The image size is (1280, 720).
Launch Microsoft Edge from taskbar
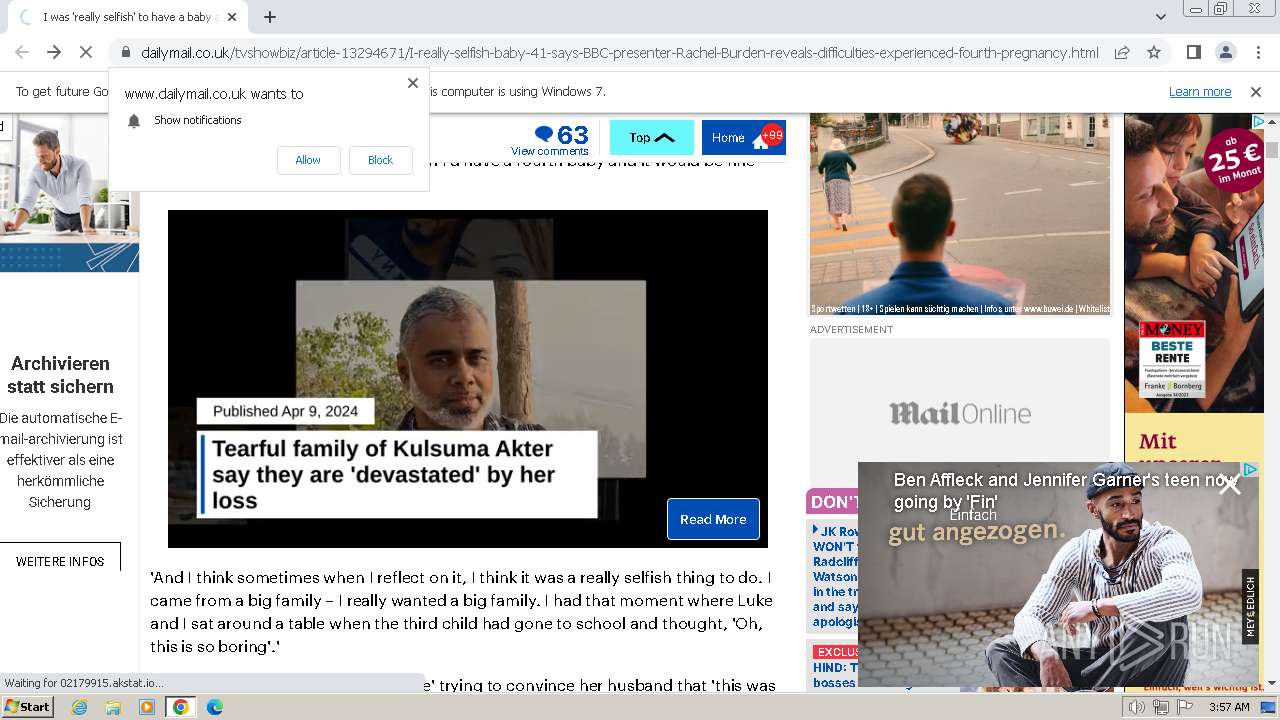tap(214, 707)
